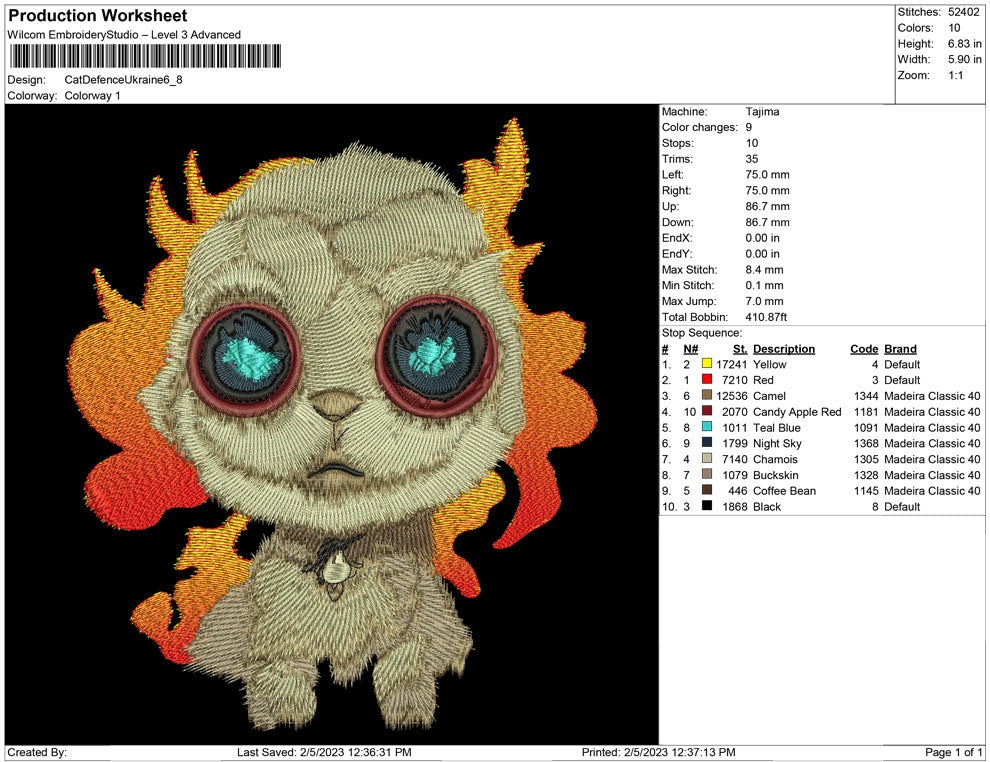This screenshot has width=990, height=762.
Task: Click the 'Stop Sequence:' label
Action: [702, 333]
